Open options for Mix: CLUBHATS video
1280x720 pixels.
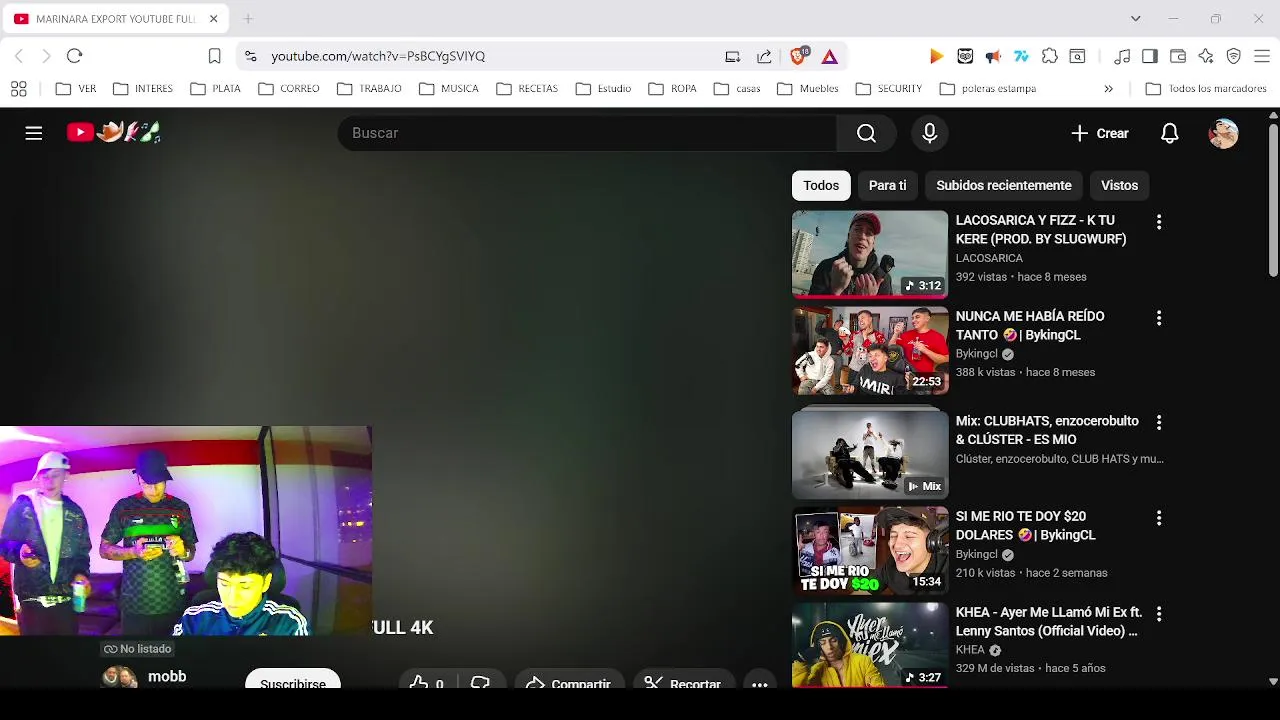(x=1159, y=423)
